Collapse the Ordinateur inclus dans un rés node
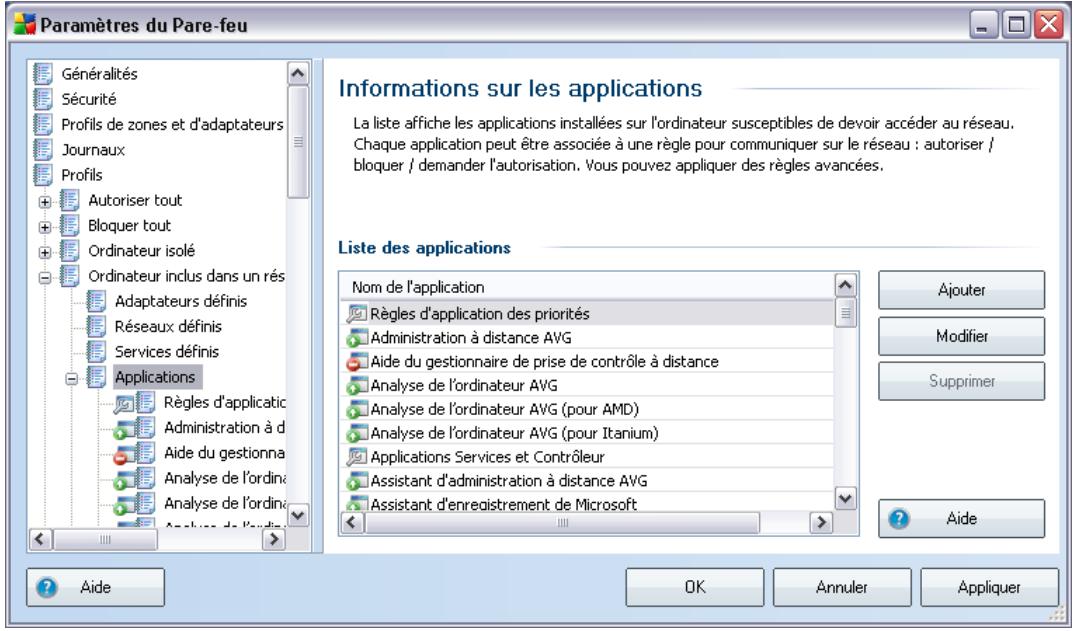 click(x=44, y=278)
